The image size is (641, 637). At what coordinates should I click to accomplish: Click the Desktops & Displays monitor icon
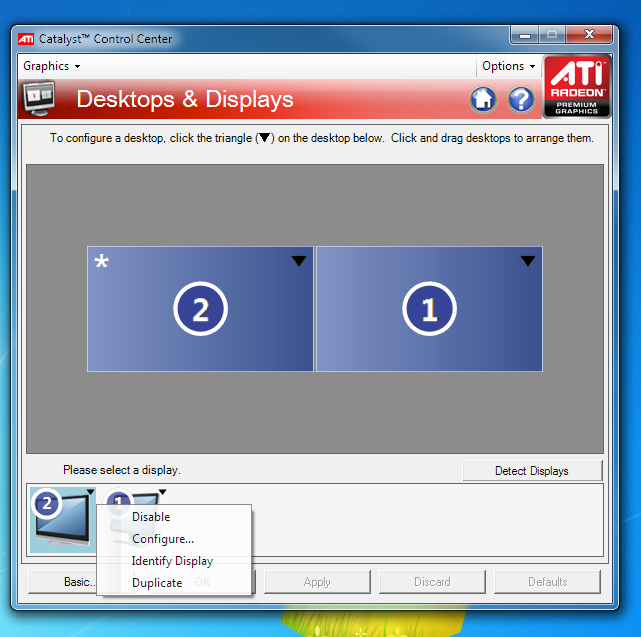pyautogui.click(x=39, y=99)
